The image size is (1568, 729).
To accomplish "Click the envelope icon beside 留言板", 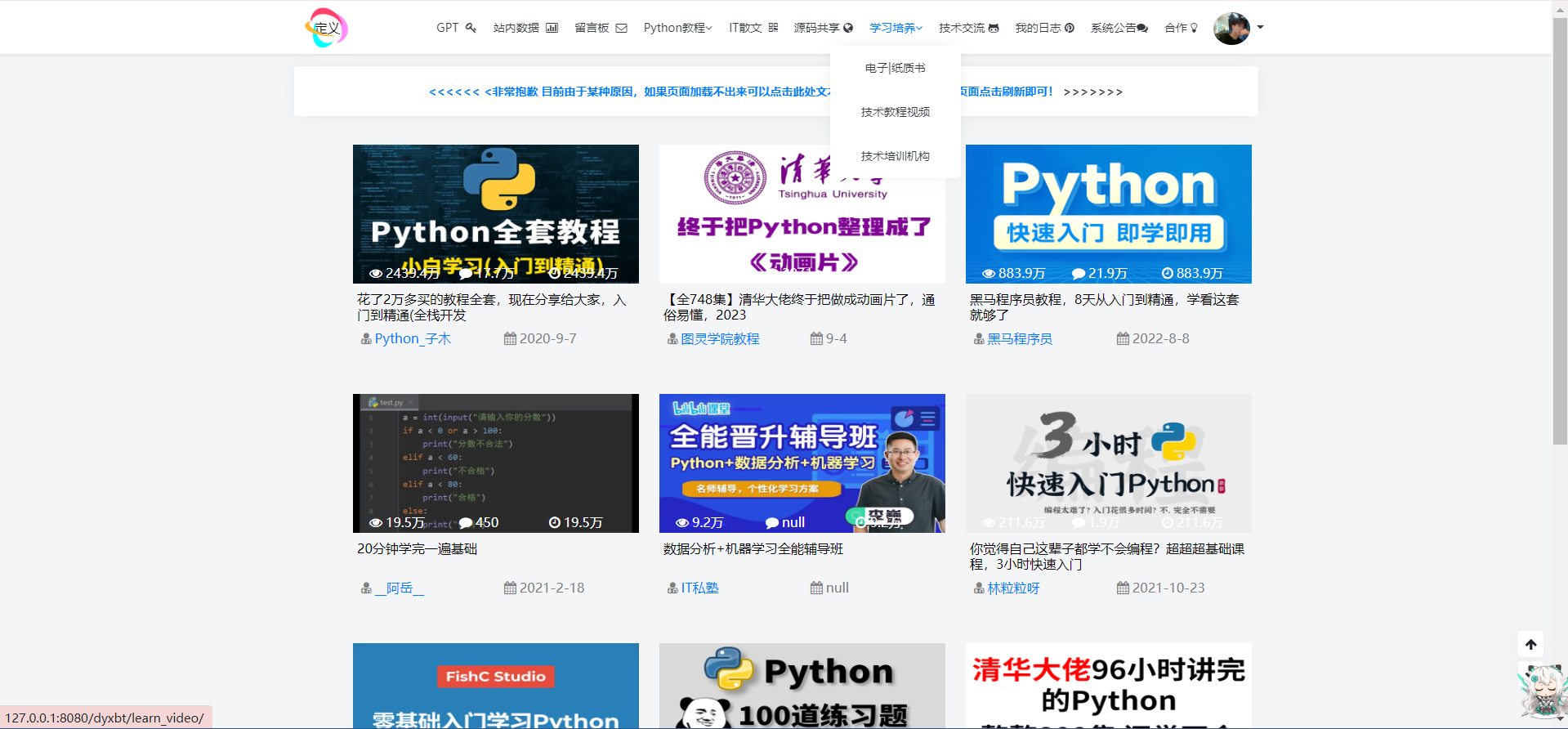I will coord(622,28).
